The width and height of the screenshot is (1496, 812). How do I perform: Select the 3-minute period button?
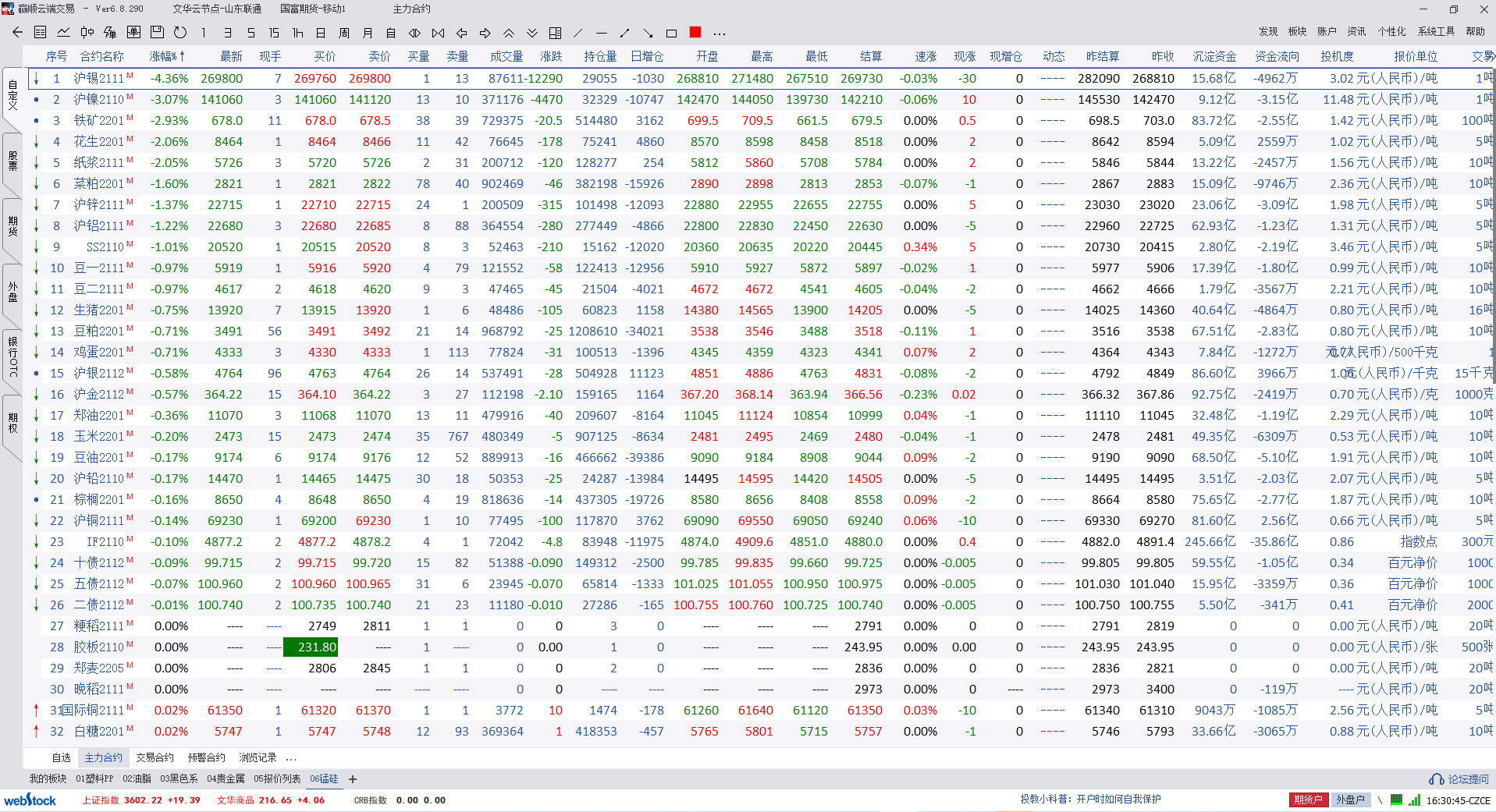(x=227, y=33)
